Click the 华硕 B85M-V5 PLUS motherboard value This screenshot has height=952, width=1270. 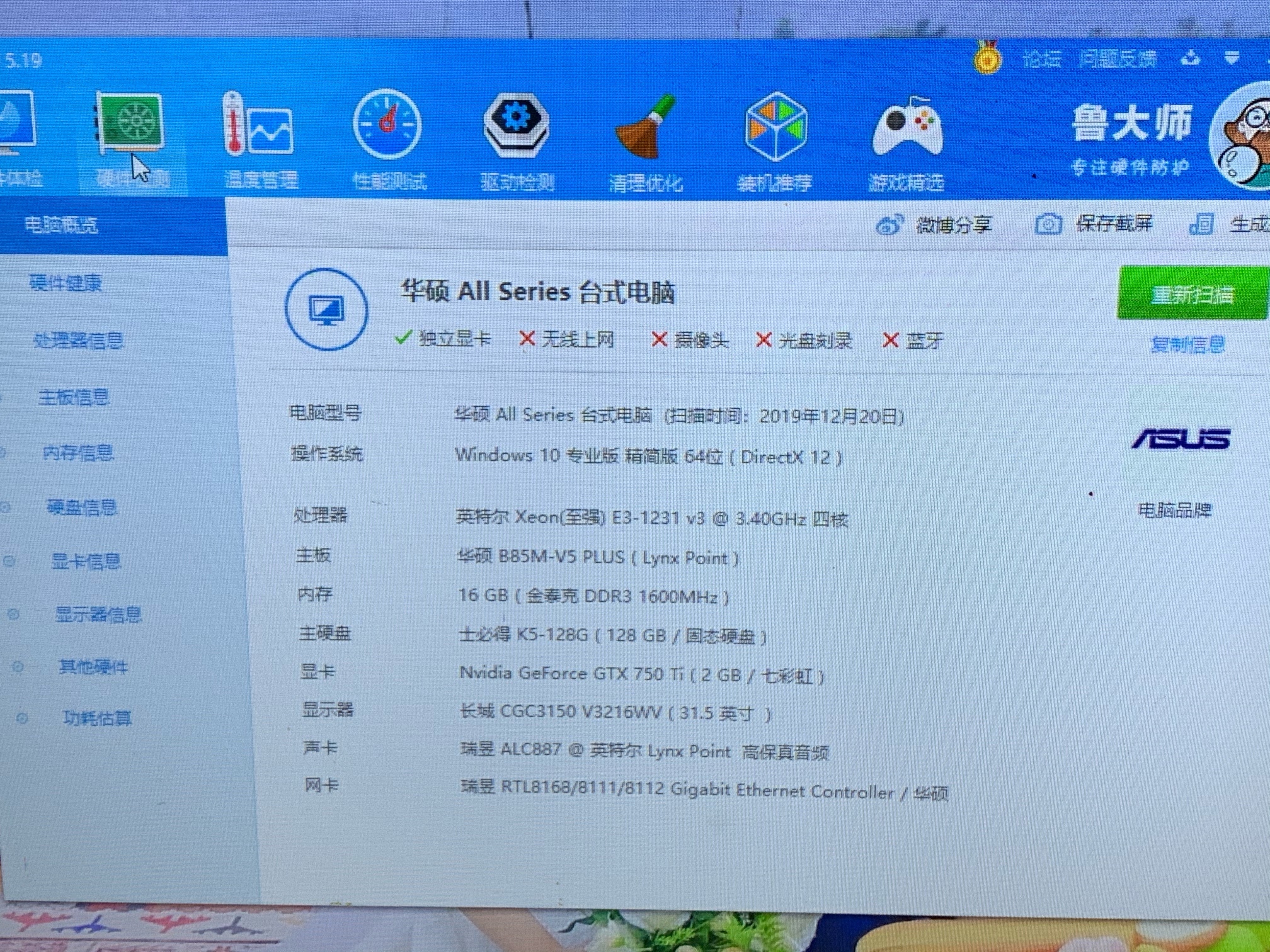click(x=597, y=557)
